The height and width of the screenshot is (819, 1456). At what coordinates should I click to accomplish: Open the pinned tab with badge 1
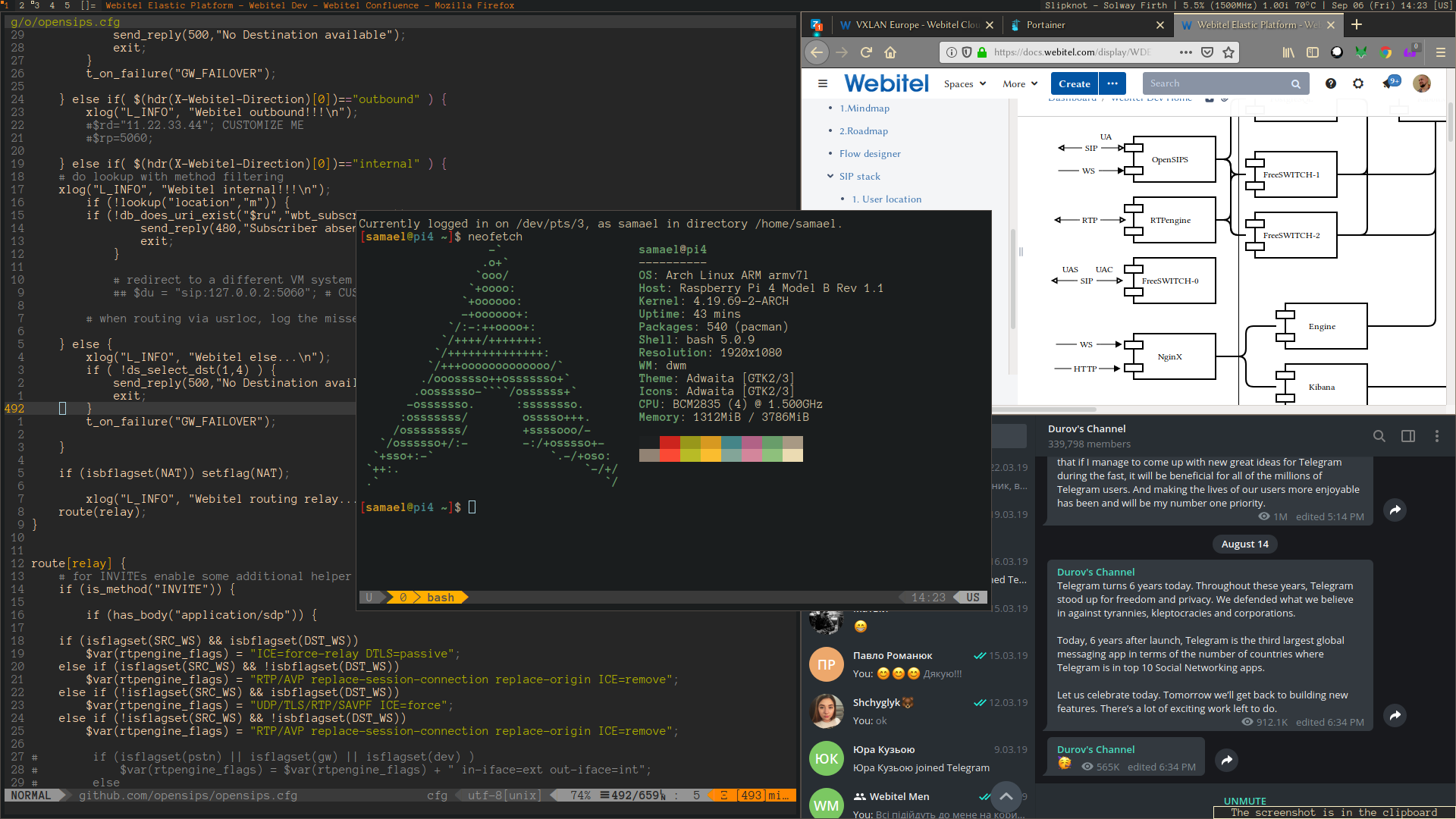click(817, 25)
